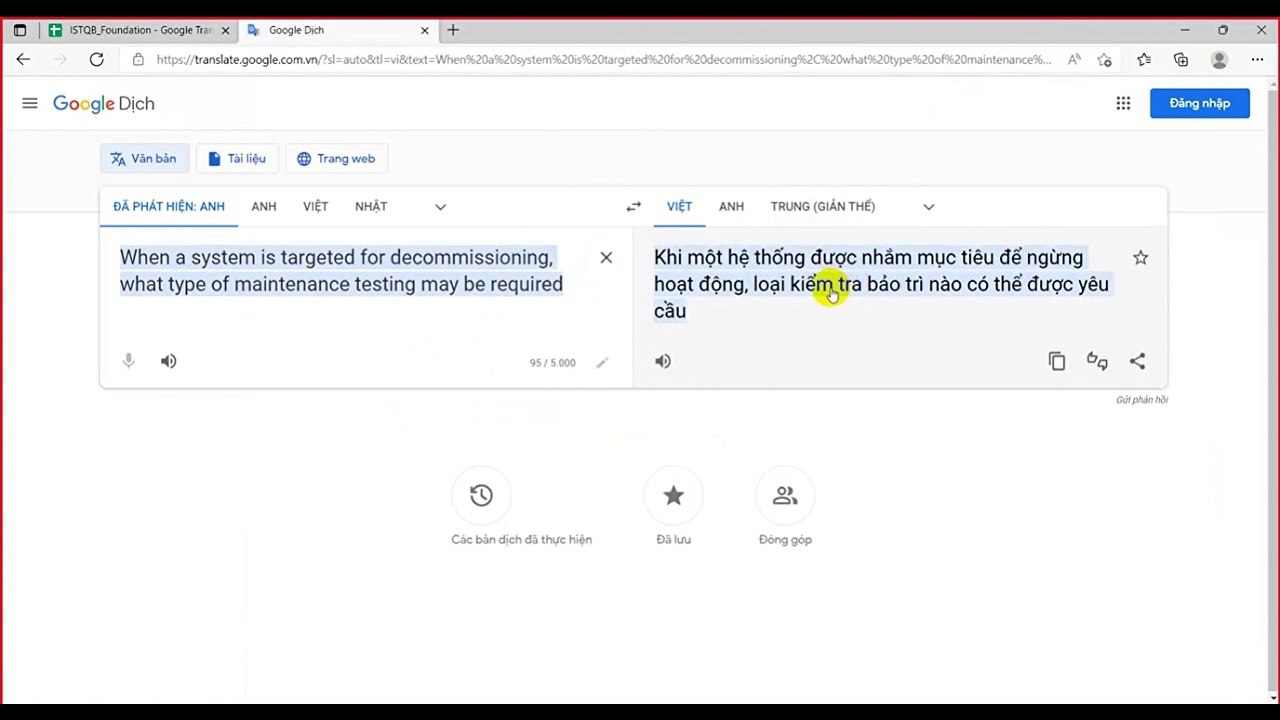Select TRUNG (GIẢN THỂ) as target language
Image resolution: width=1280 pixels, height=720 pixels.
click(x=823, y=207)
